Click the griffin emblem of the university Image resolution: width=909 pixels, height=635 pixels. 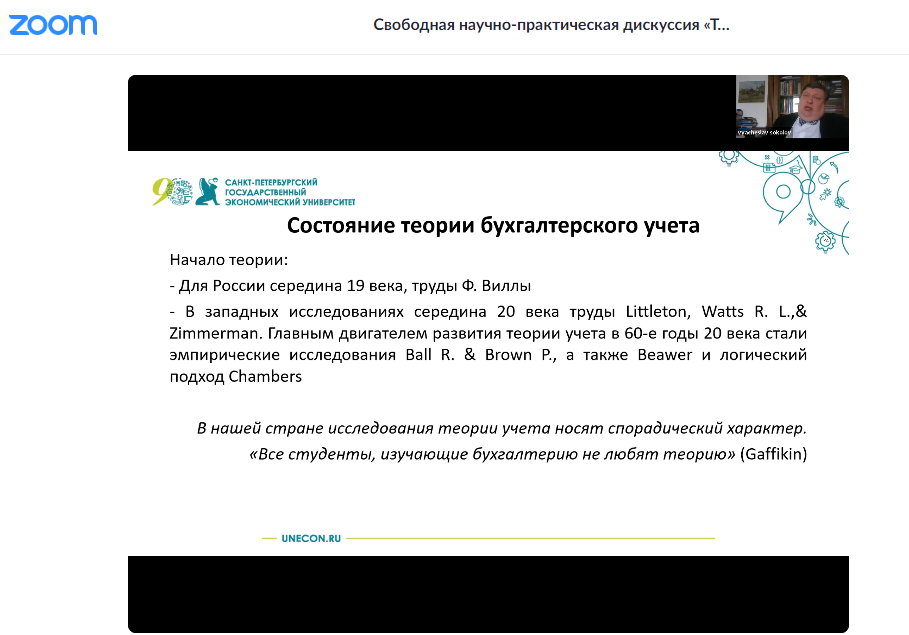208,191
